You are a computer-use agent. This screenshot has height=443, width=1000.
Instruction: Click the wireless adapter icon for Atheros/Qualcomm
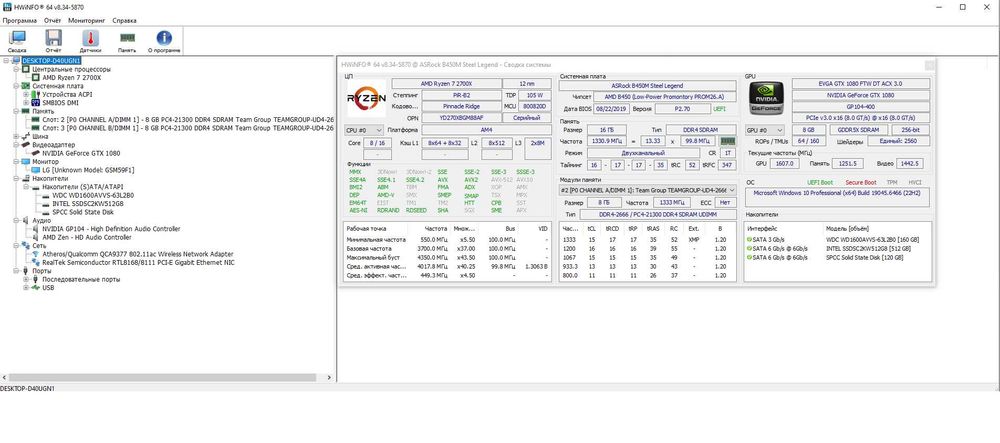pyautogui.click(x=36, y=254)
